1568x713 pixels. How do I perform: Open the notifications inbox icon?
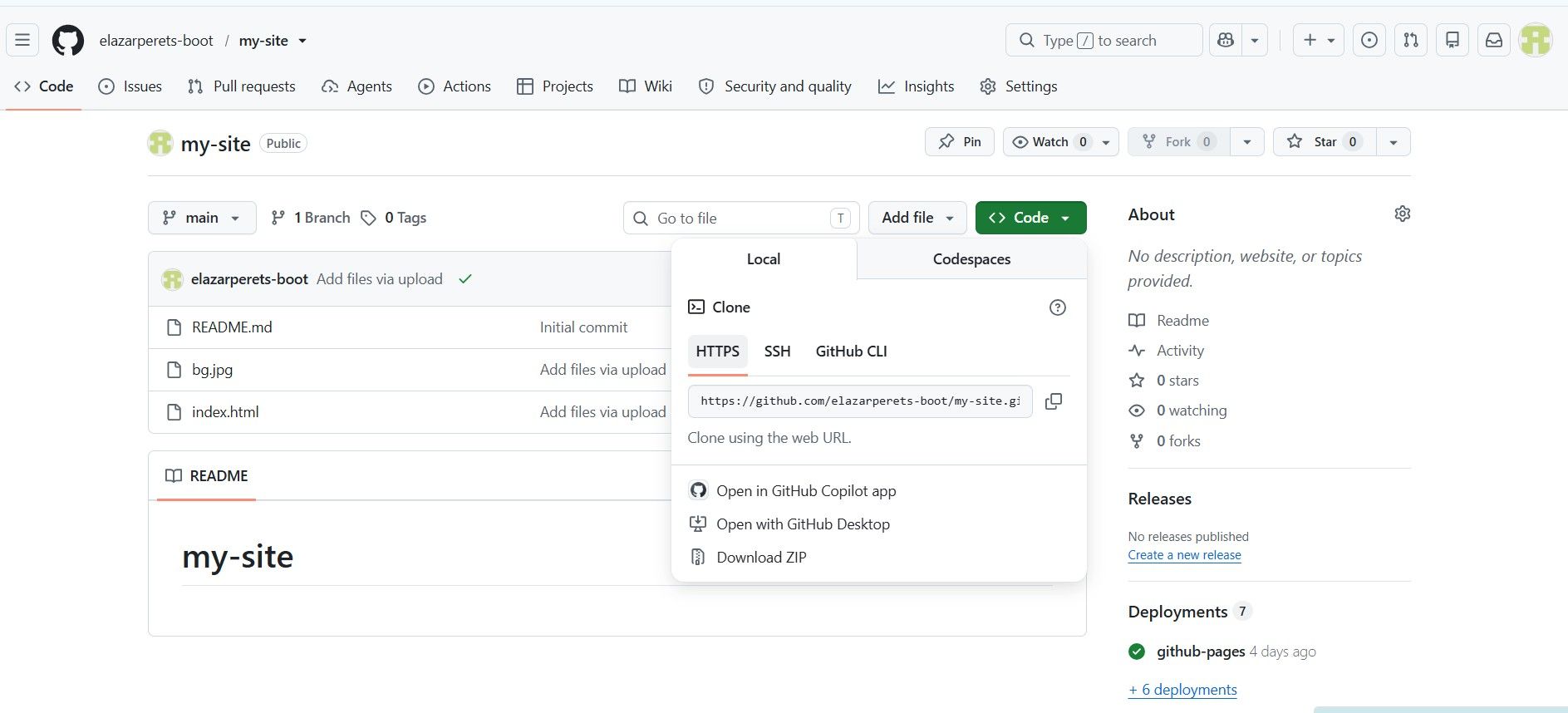(x=1493, y=40)
